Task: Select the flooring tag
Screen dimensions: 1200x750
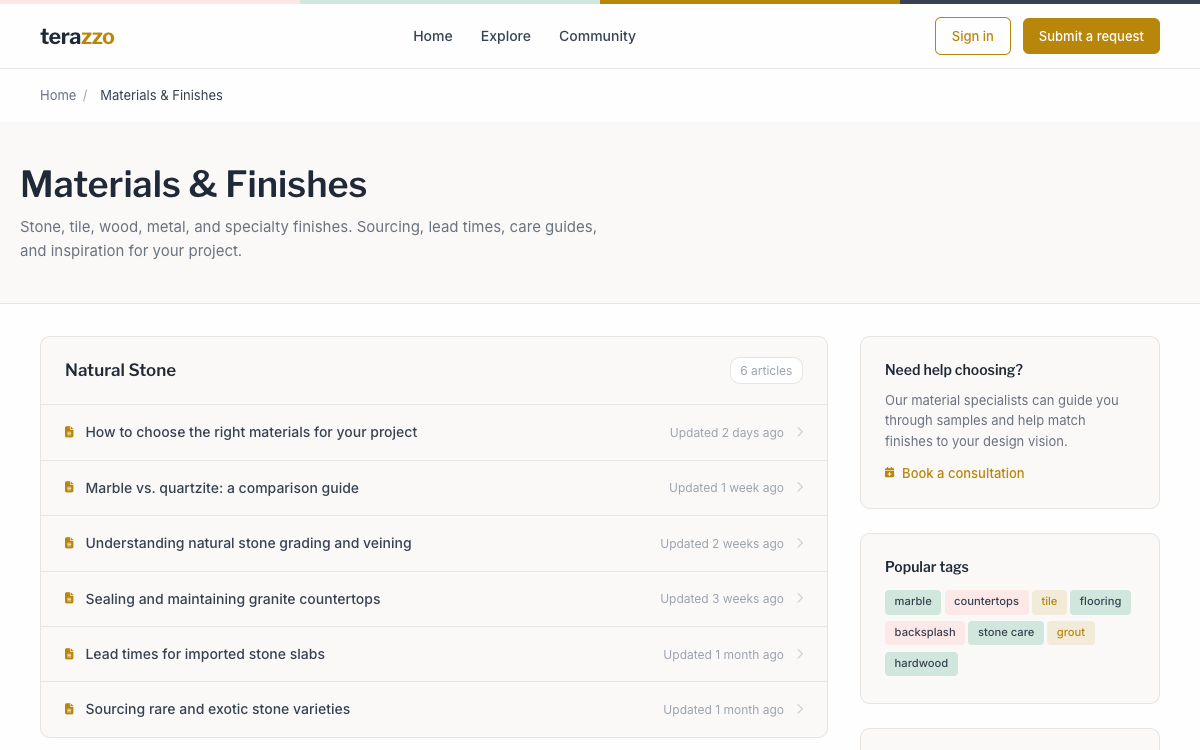Action: tap(1100, 602)
